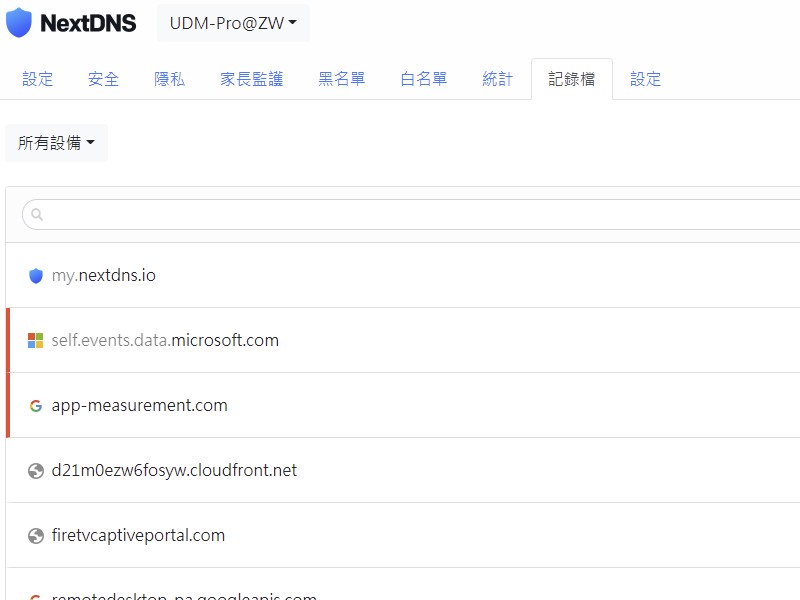Expand the 所有設備 device filter dropdown
800x600 pixels.
coord(56,143)
